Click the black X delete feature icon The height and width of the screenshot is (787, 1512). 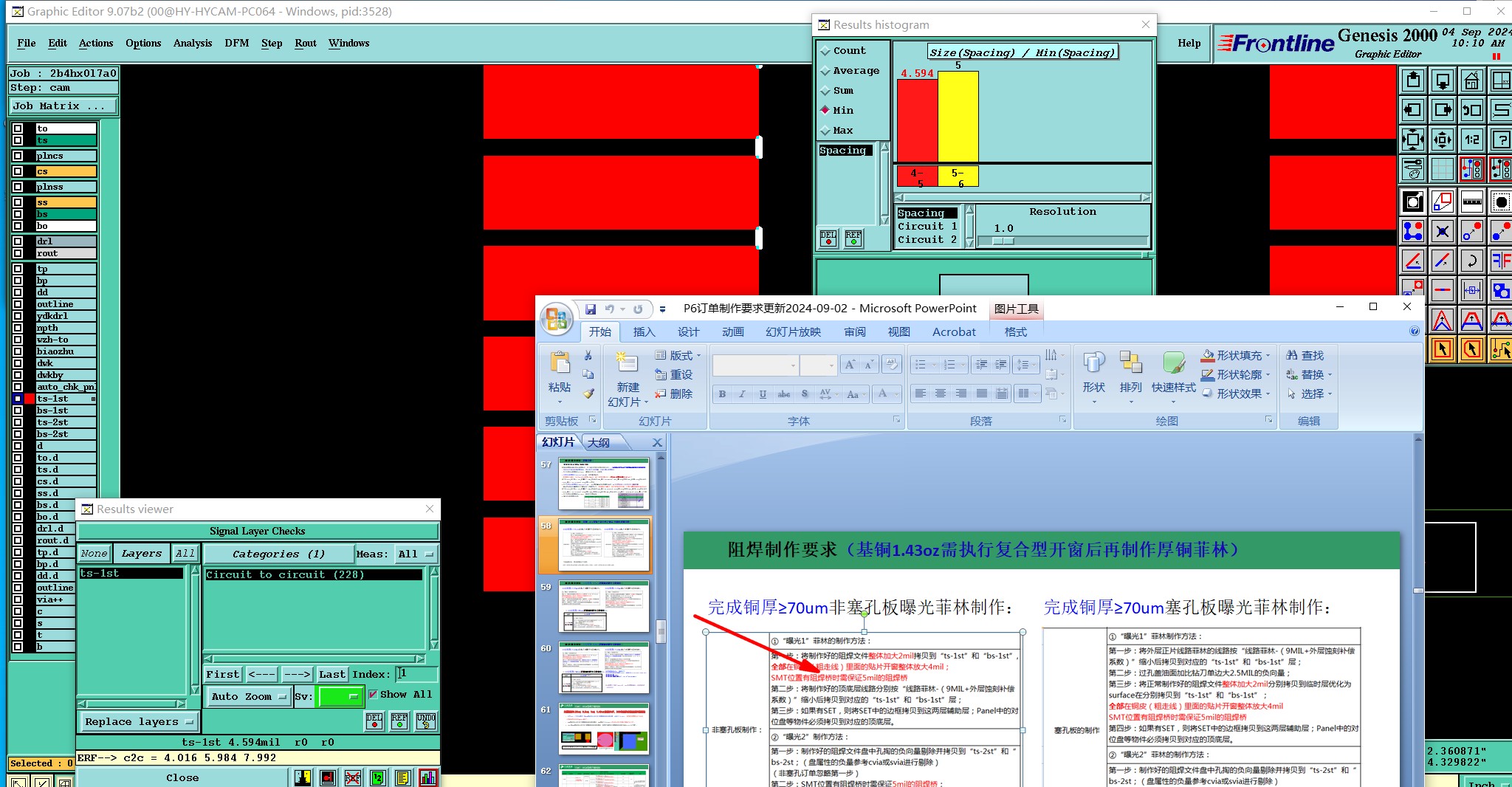(x=1442, y=231)
